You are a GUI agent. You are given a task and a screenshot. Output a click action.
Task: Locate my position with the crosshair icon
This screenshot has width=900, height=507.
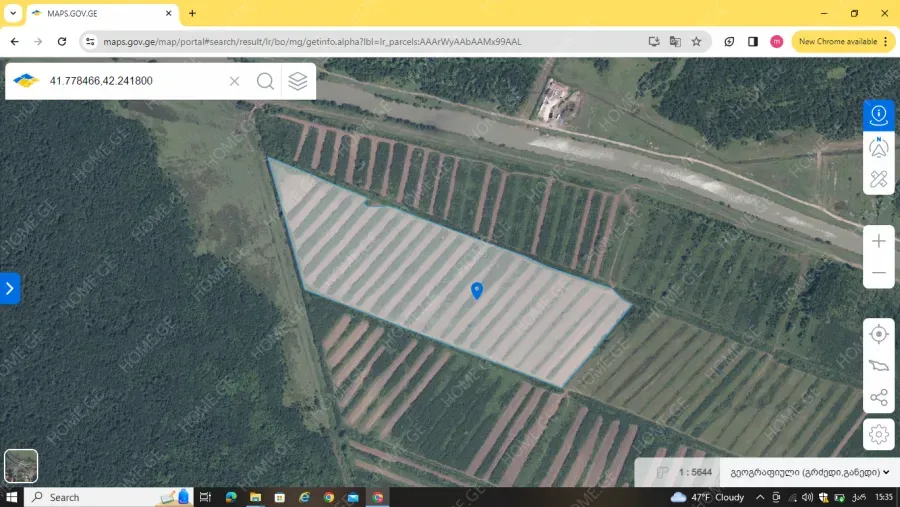(x=879, y=334)
